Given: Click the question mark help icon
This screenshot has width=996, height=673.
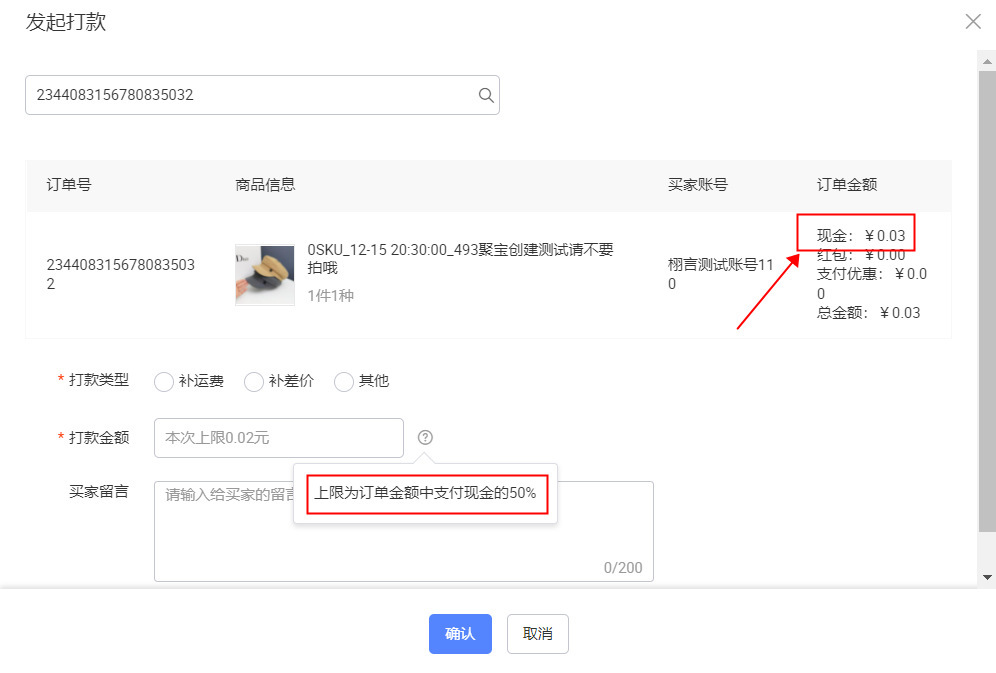Looking at the screenshot, I should point(425,437).
